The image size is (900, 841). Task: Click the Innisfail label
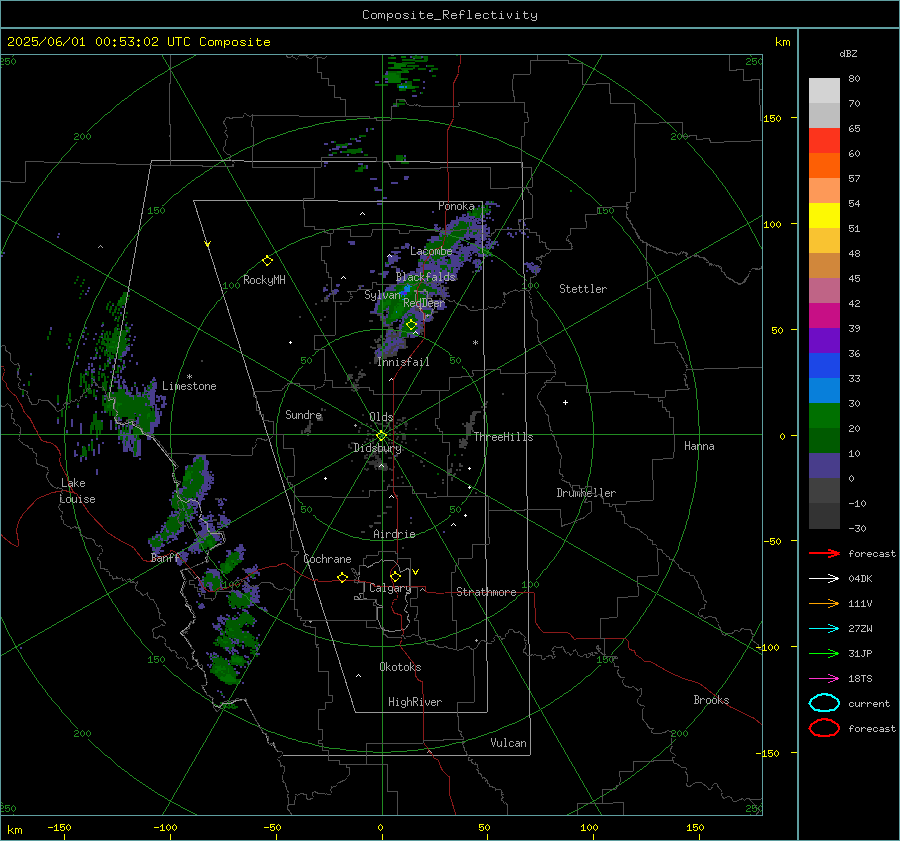pos(403,362)
